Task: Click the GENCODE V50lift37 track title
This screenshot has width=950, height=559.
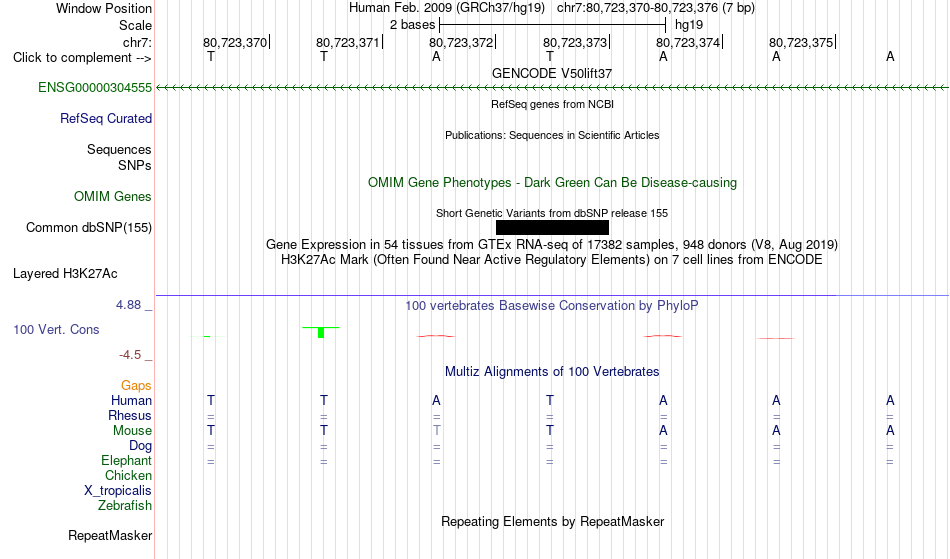Action: (552, 73)
